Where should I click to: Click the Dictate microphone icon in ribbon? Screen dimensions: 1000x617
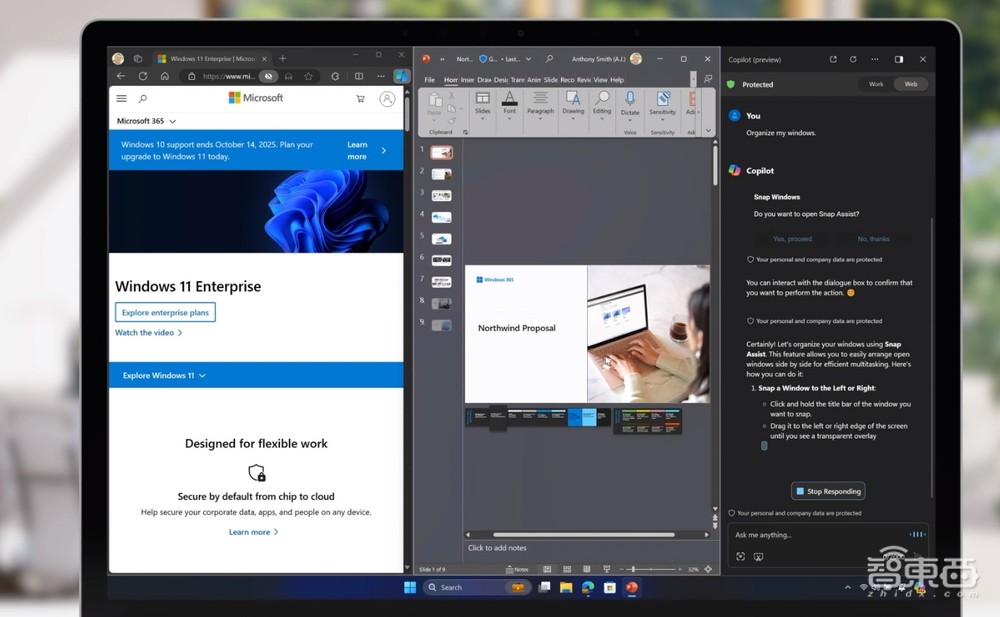[630, 99]
